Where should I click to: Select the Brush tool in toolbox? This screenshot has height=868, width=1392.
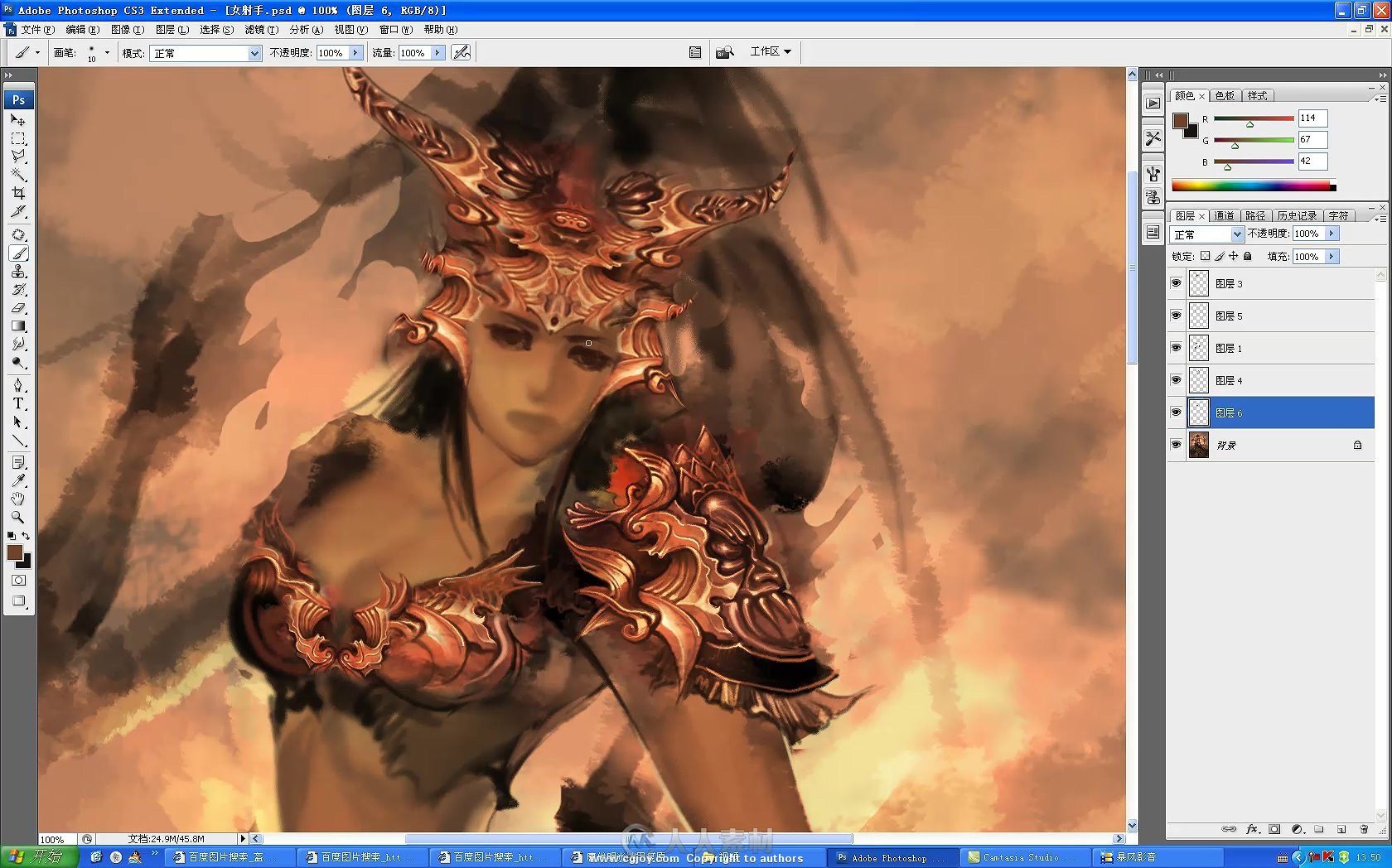[x=18, y=253]
